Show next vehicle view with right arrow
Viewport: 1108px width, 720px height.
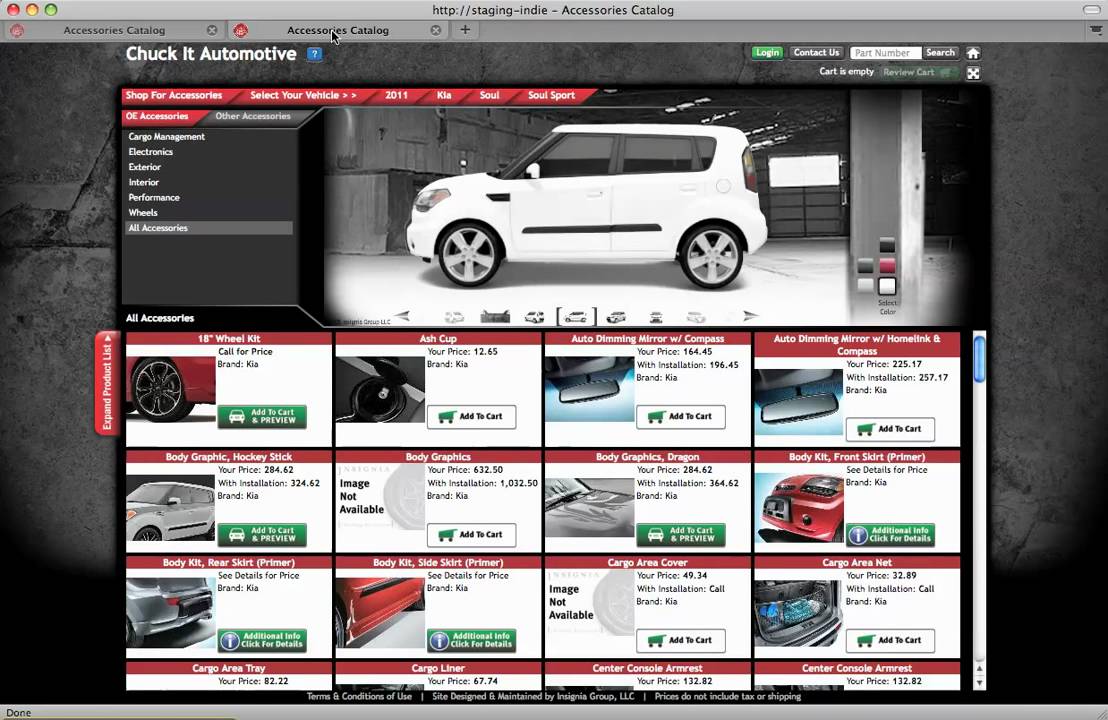750,316
